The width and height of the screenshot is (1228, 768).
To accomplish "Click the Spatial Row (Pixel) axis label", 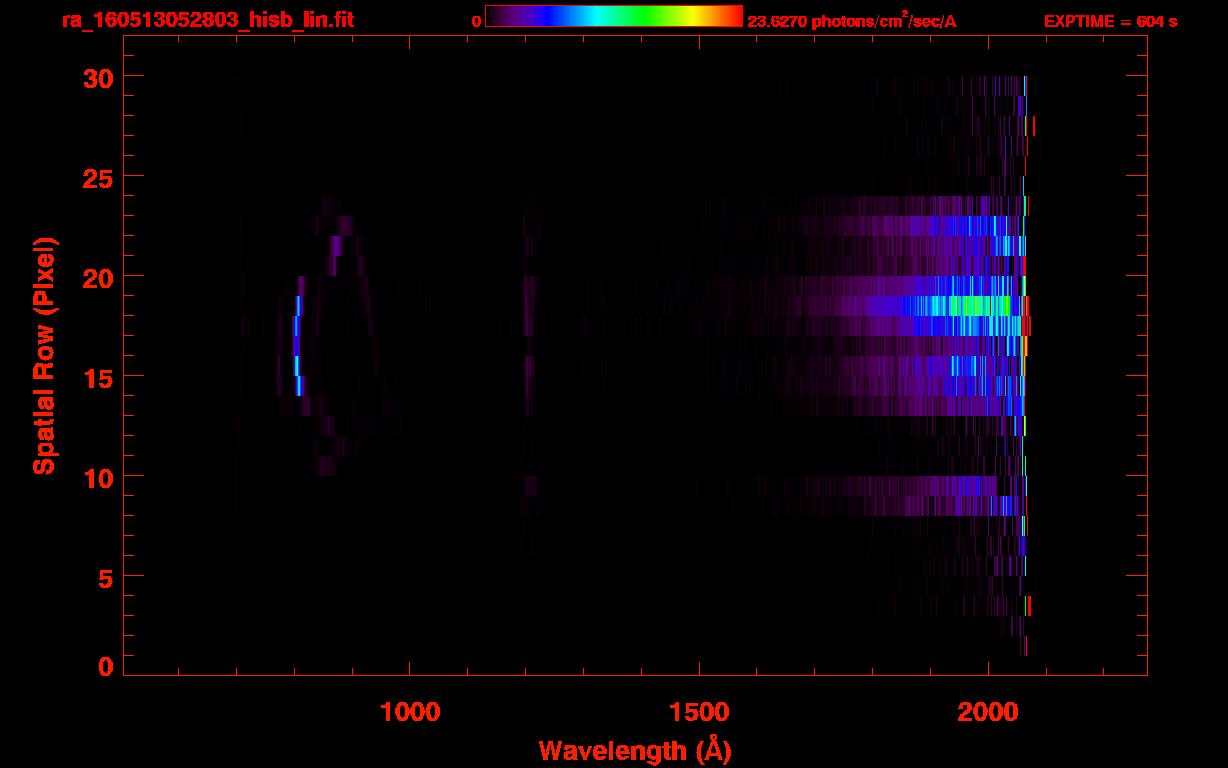I will [x=43, y=355].
